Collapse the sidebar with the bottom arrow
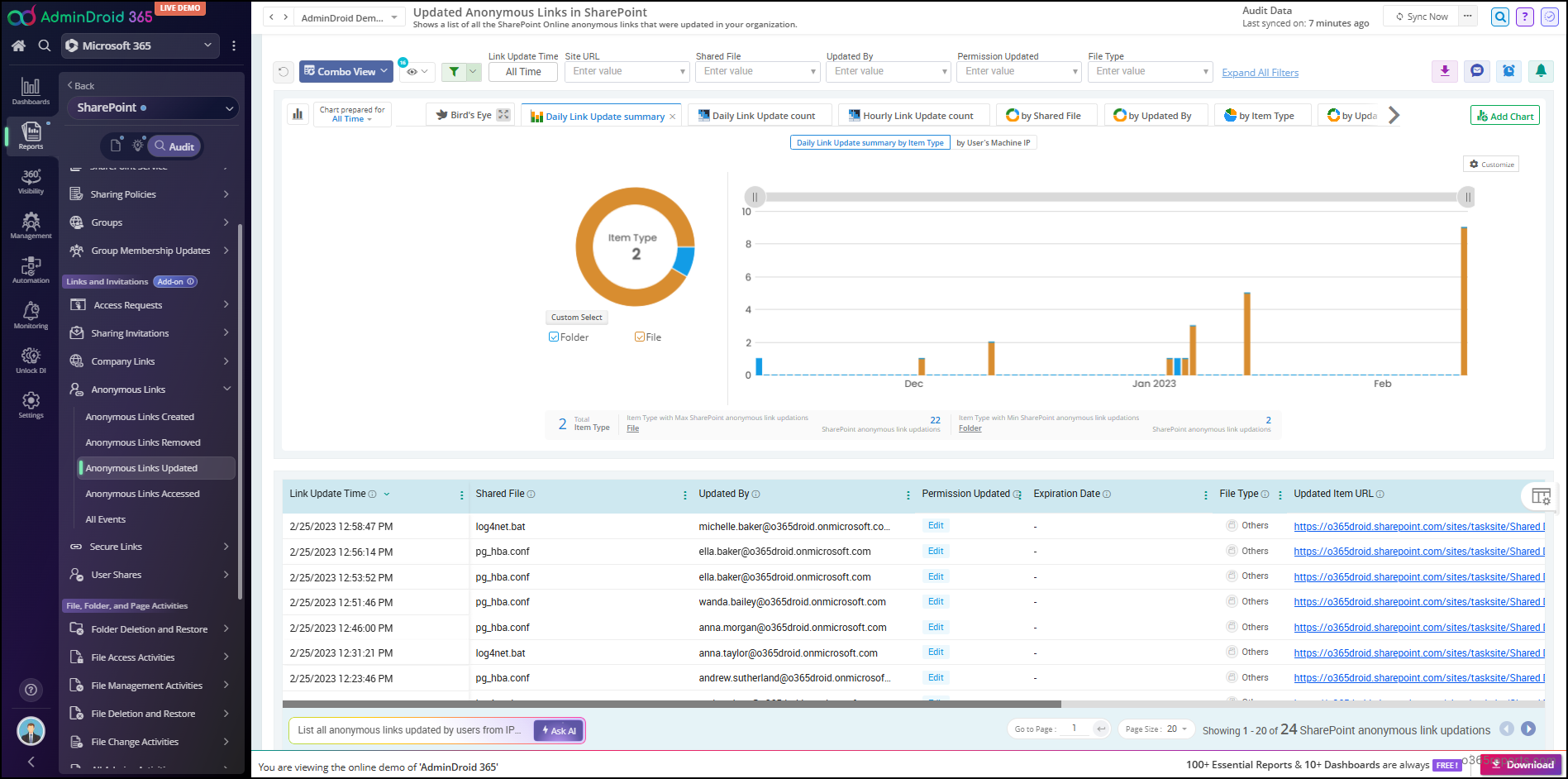The width and height of the screenshot is (1568, 779). pos(31,762)
